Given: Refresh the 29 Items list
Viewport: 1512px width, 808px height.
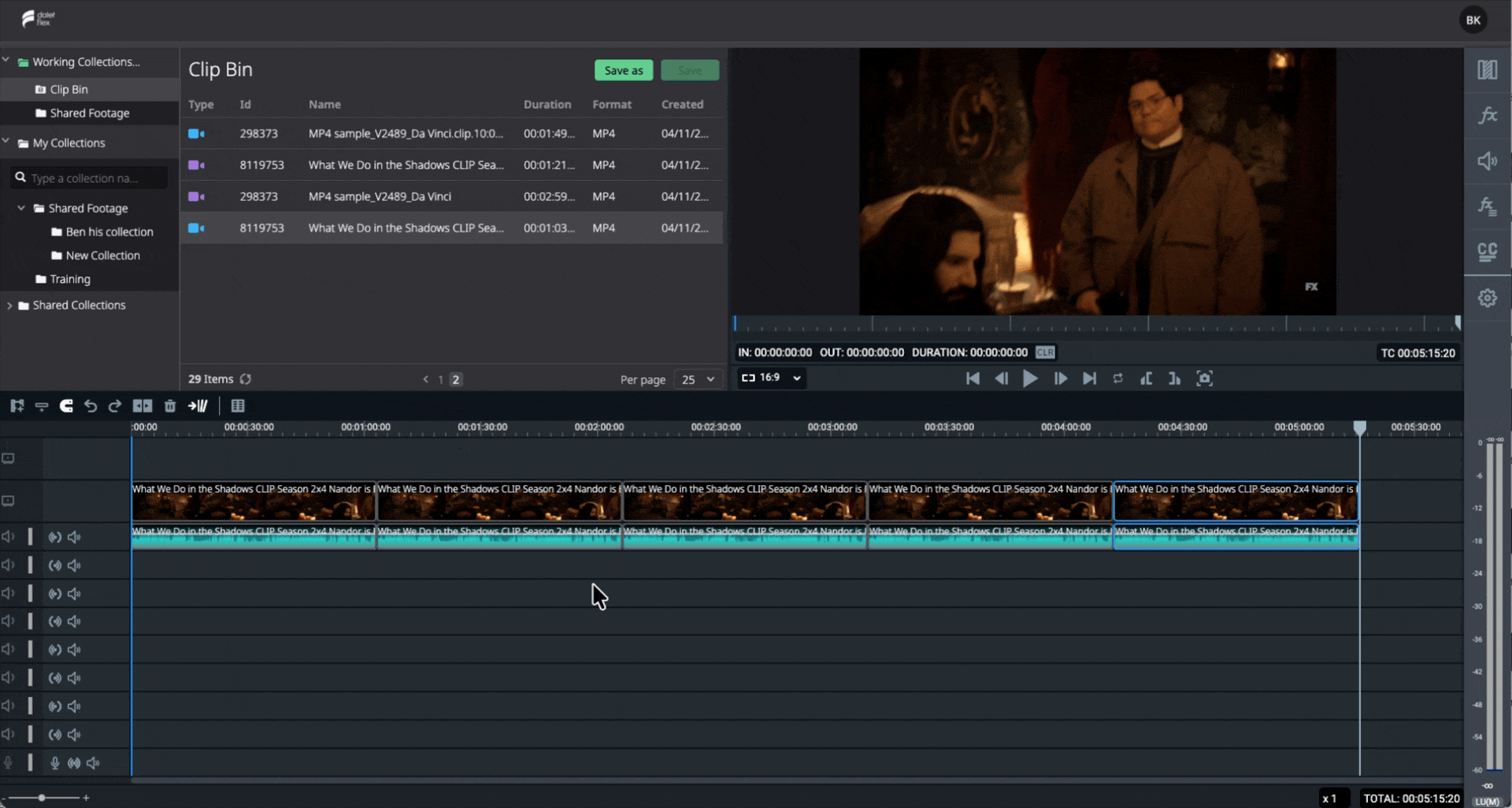Looking at the screenshot, I should point(246,380).
